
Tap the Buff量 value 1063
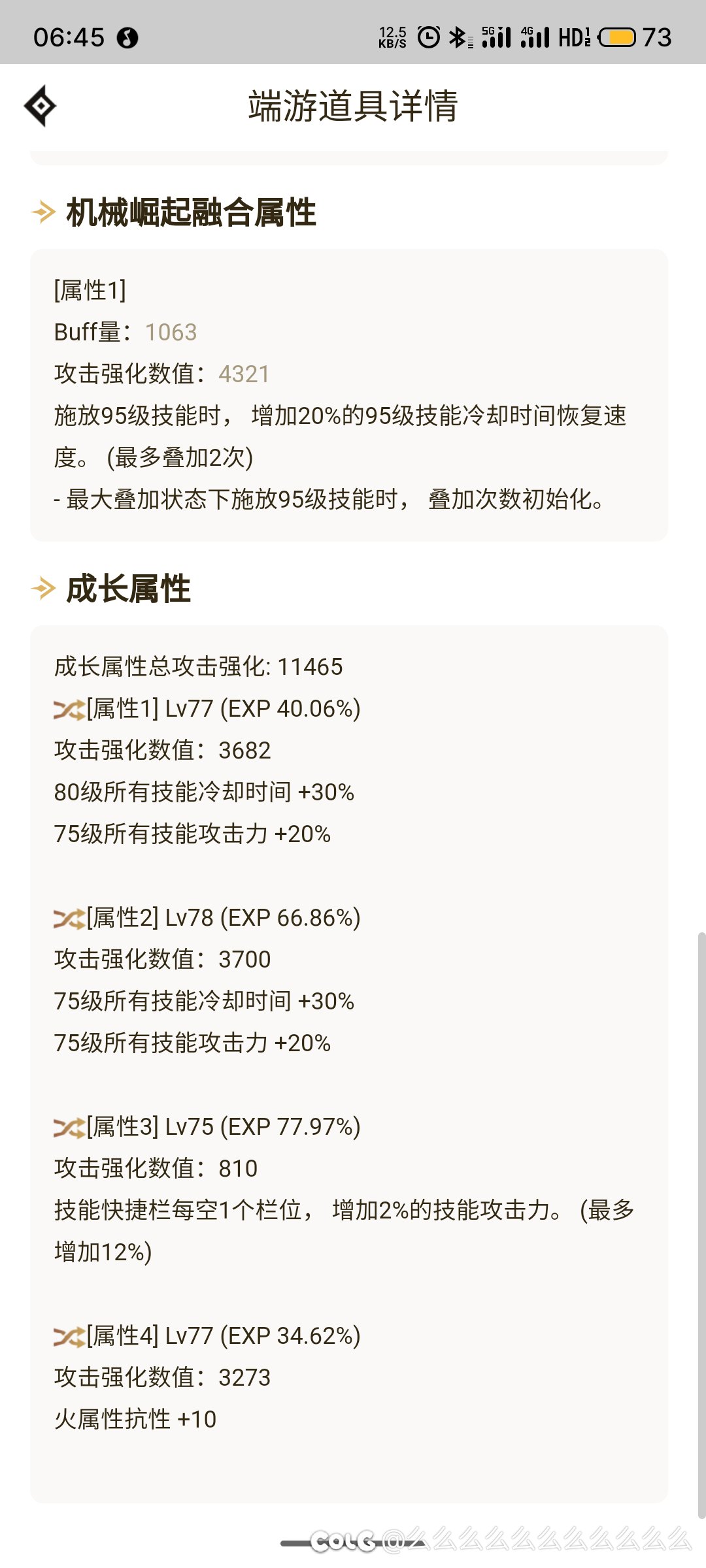coord(171,333)
